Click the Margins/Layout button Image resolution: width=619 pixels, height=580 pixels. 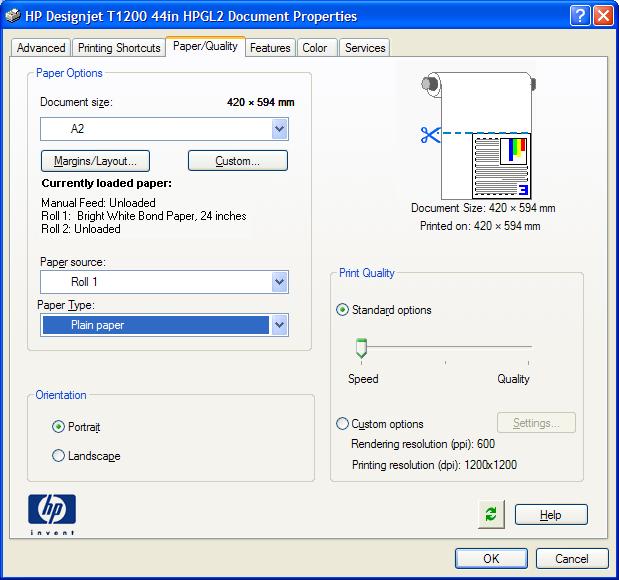pos(95,161)
